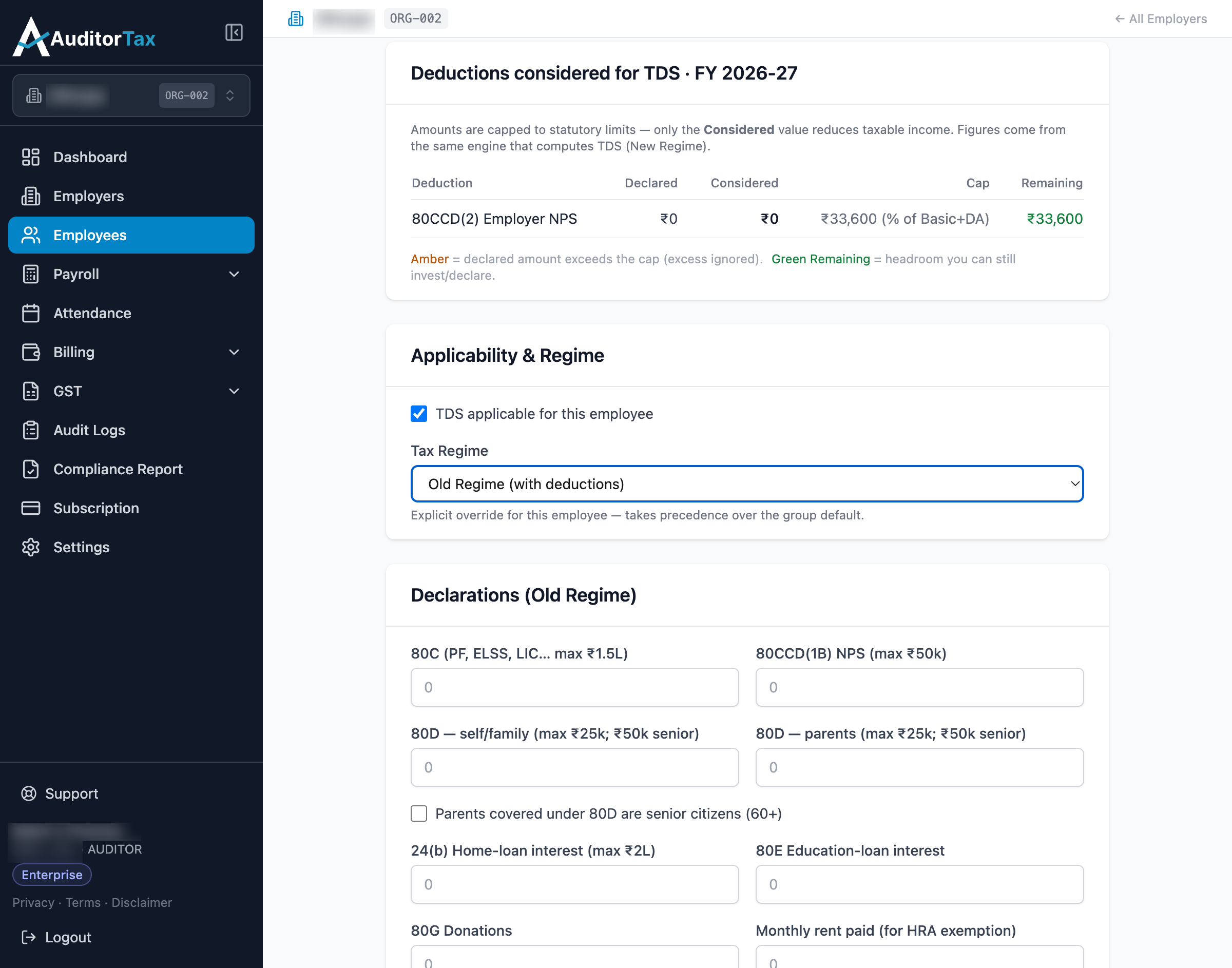Focus the 80C declaration amount field
The height and width of the screenshot is (968, 1232).
(574, 687)
